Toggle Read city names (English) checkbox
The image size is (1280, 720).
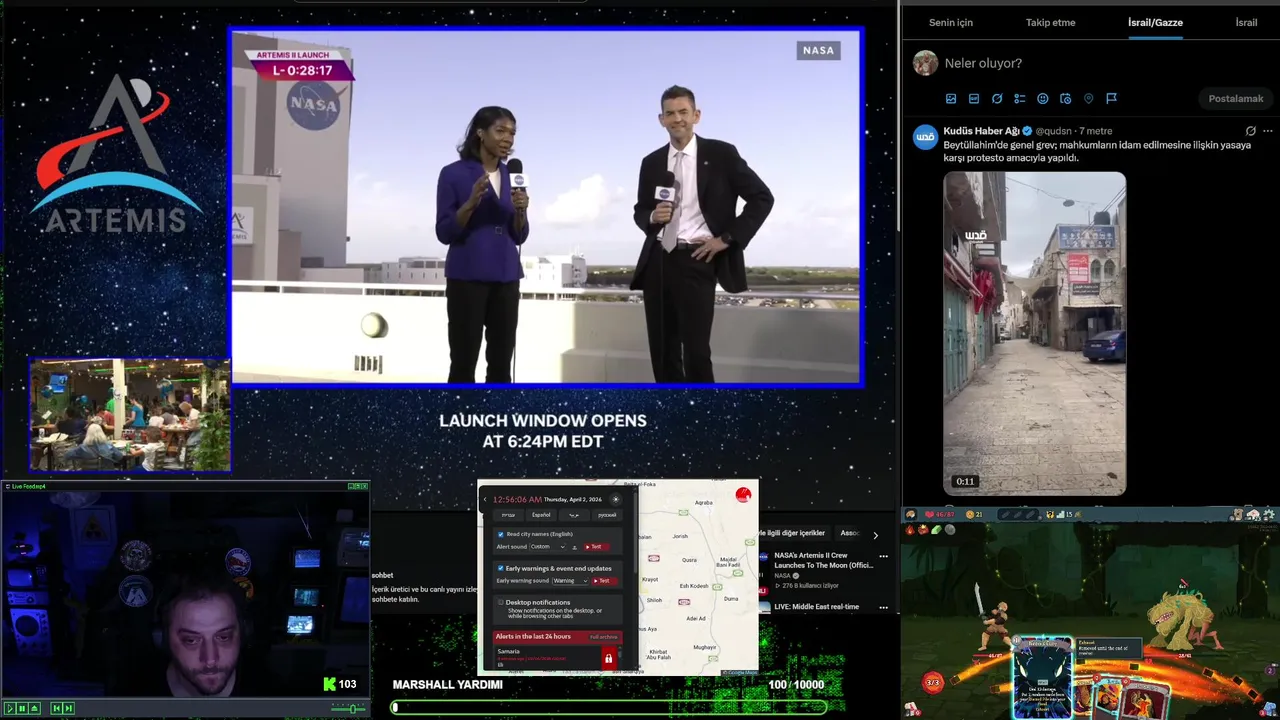501,534
